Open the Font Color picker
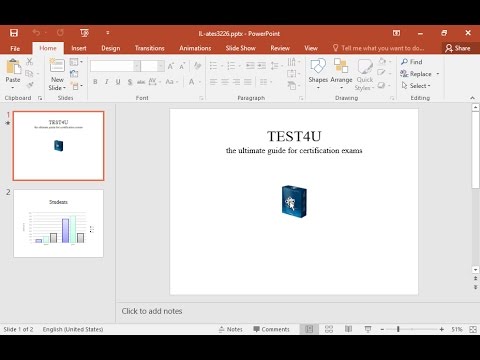Image resolution: width=480 pixels, height=360 pixels. (x=192, y=82)
